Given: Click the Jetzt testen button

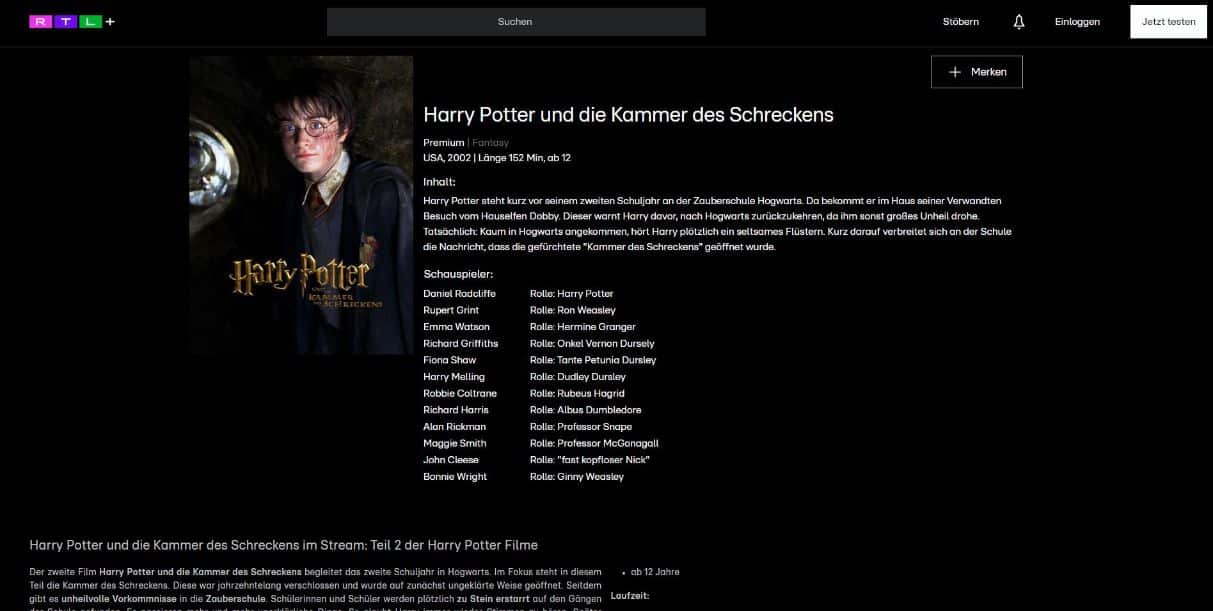Looking at the screenshot, I should (x=1168, y=22).
